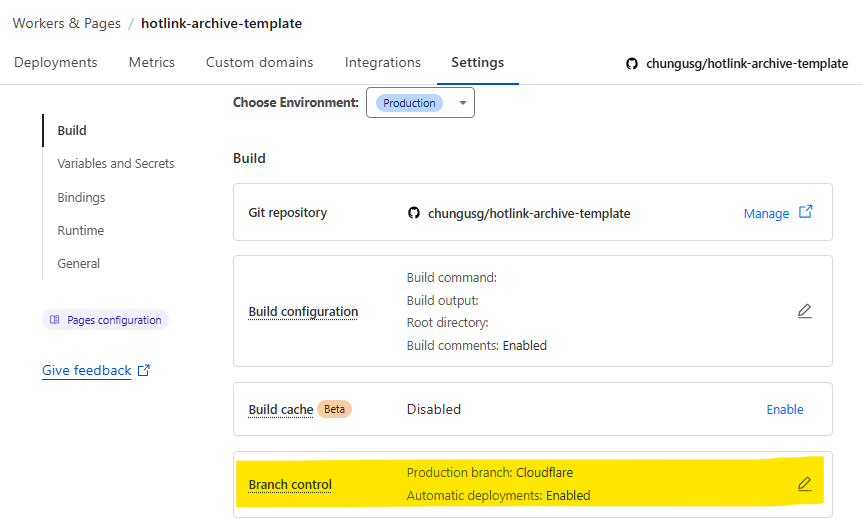862x525 pixels.
Task: Click the Enable link for Build cache
Action: [x=785, y=409]
